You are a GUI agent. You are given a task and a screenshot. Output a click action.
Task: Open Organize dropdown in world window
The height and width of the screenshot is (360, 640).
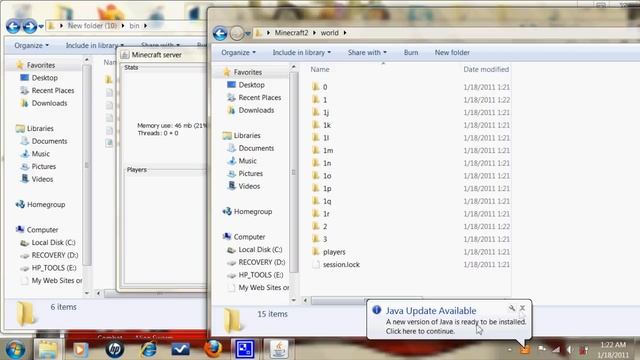pyautogui.click(x=238, y=53)
